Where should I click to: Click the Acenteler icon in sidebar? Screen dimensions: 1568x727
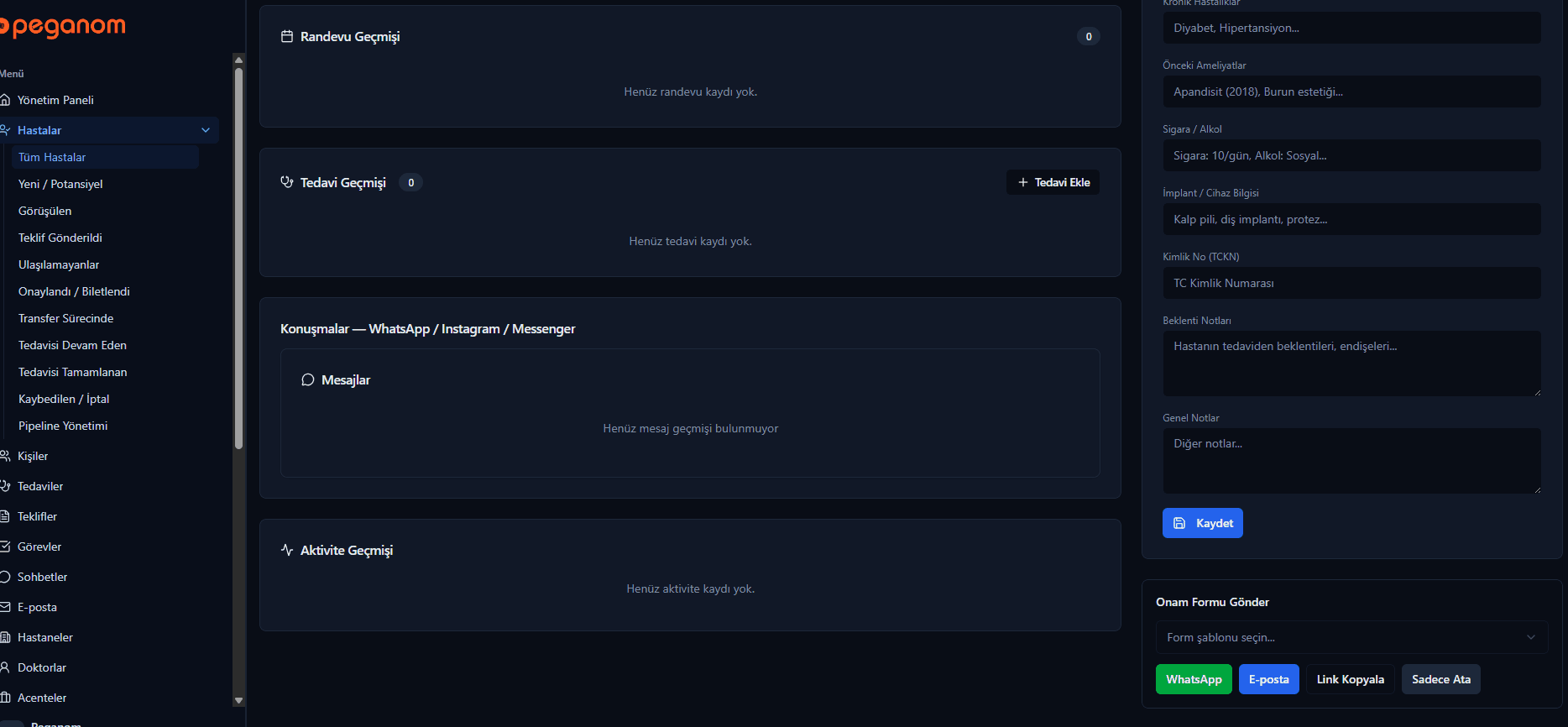5,698
